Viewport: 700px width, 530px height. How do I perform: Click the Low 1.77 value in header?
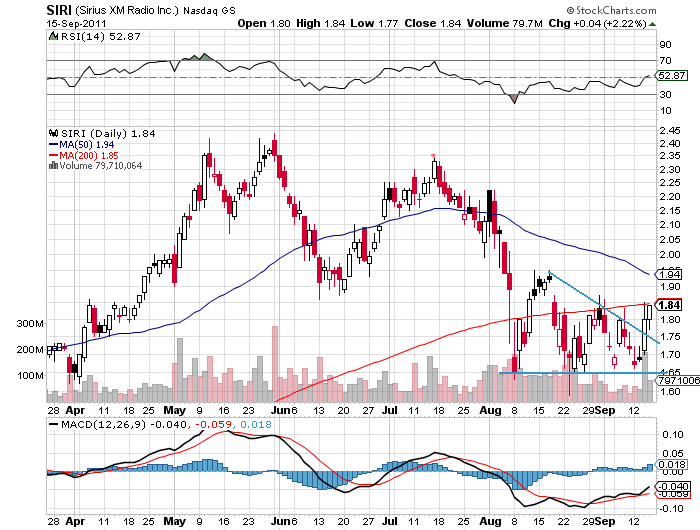[374, 23]
